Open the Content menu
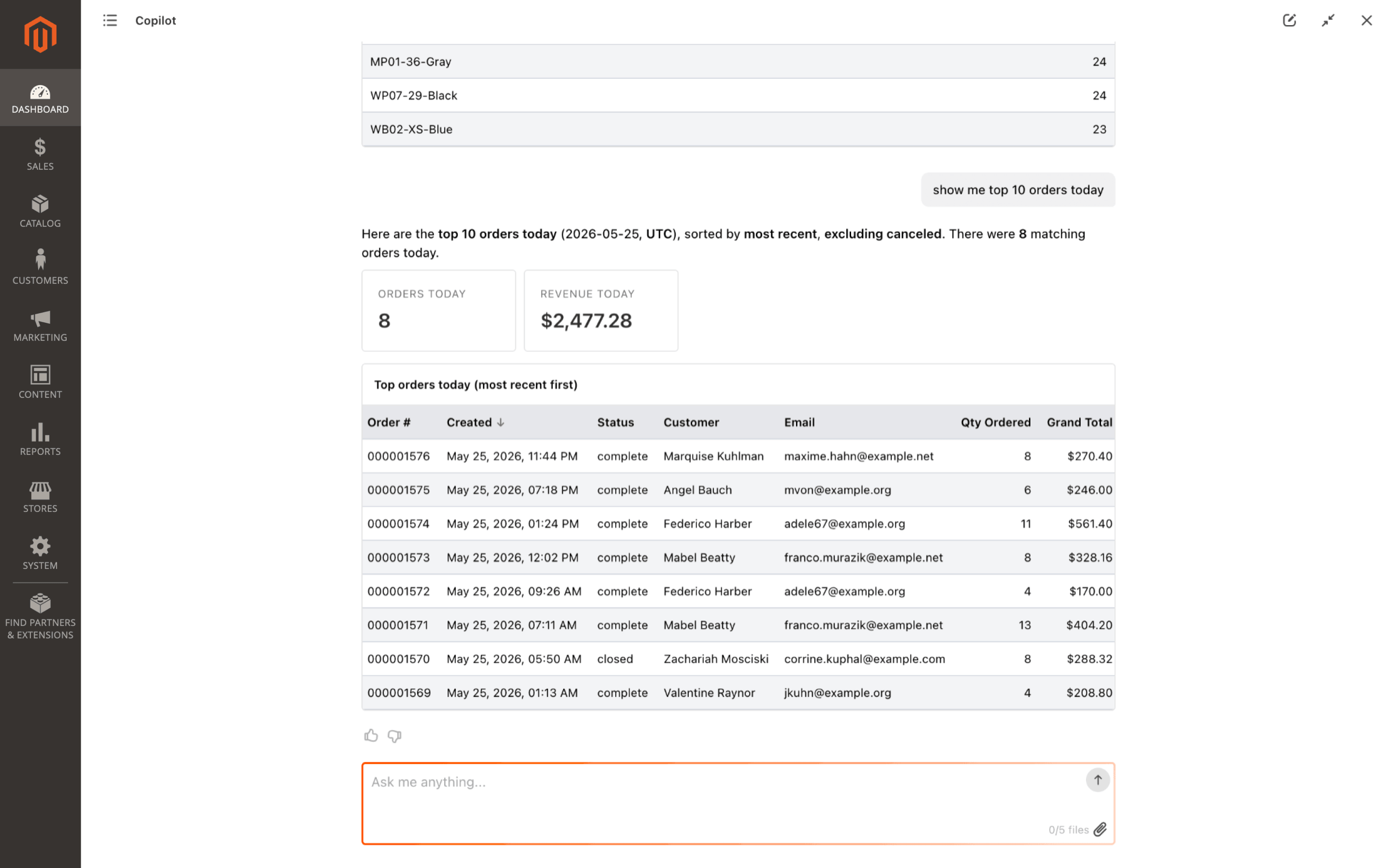The width and height of the screenshot is (1391, 868). pos(40,382)
